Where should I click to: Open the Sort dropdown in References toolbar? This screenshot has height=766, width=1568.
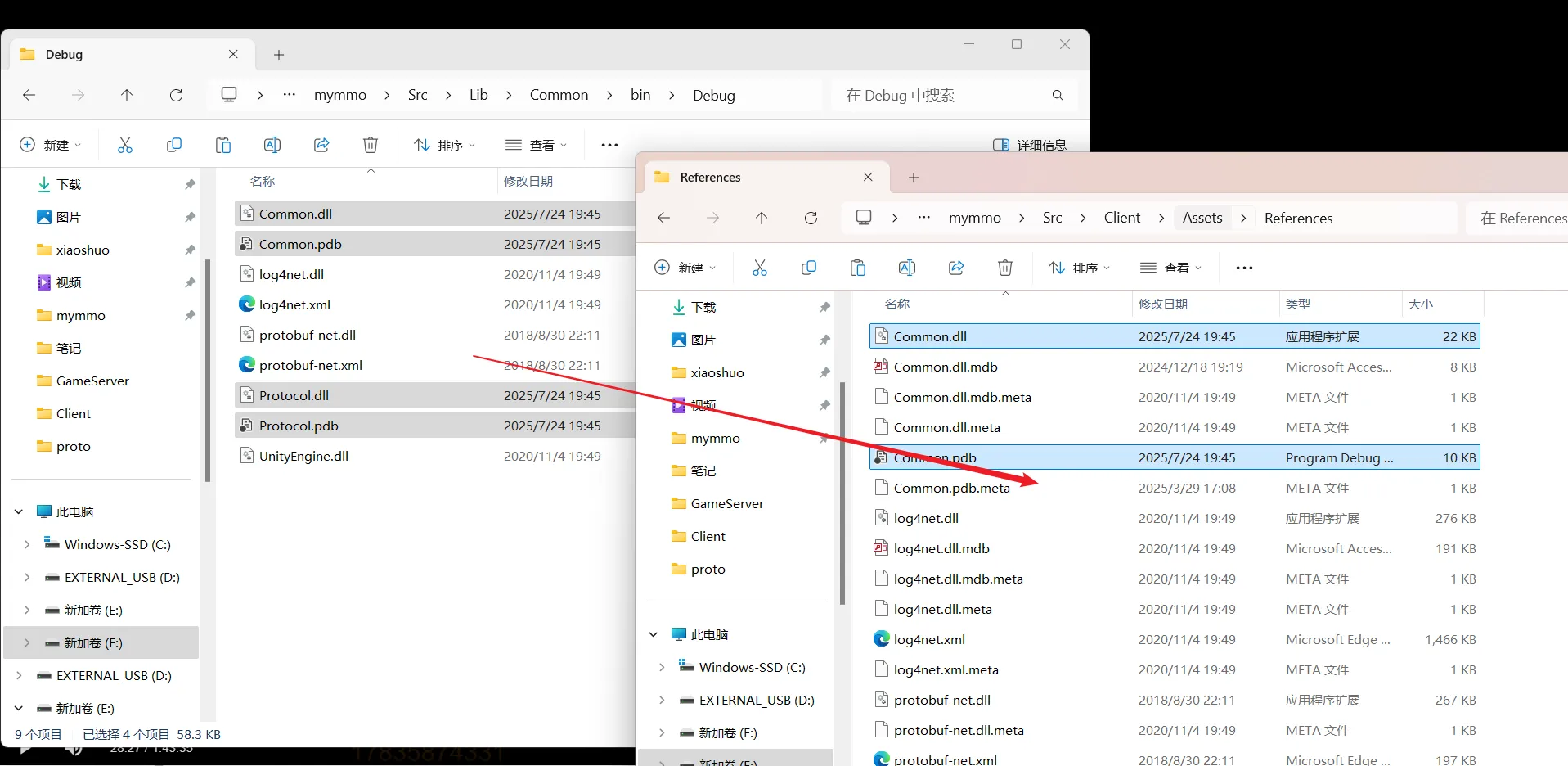coord(1079,268)
